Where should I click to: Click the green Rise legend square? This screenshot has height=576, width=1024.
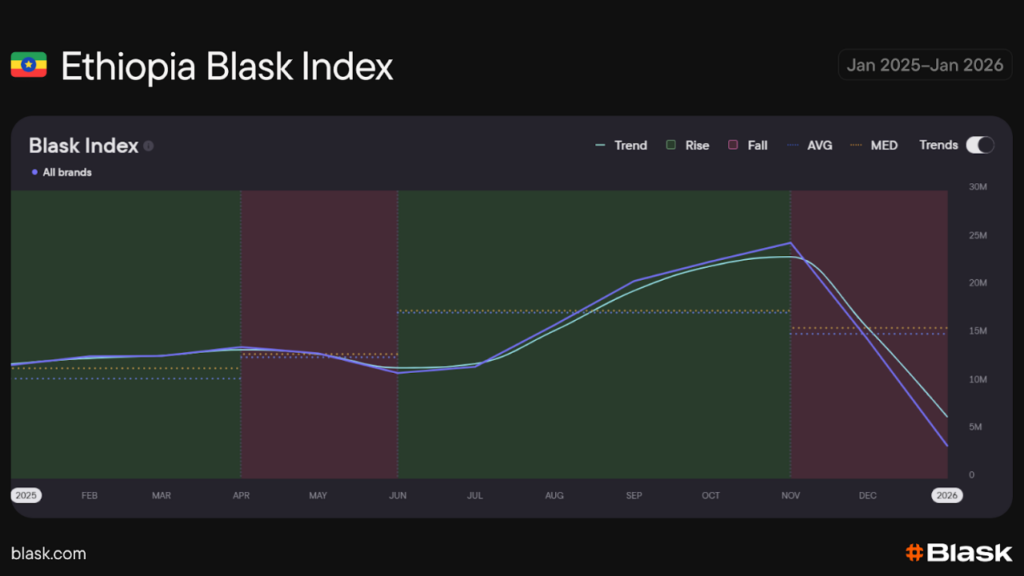671,146
